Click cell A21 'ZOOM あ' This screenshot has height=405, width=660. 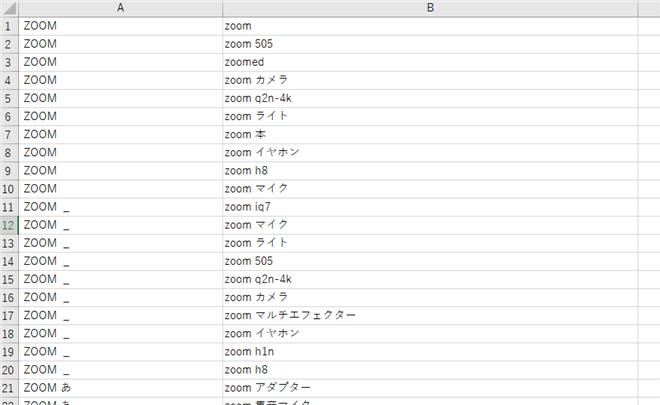[120, 388]
